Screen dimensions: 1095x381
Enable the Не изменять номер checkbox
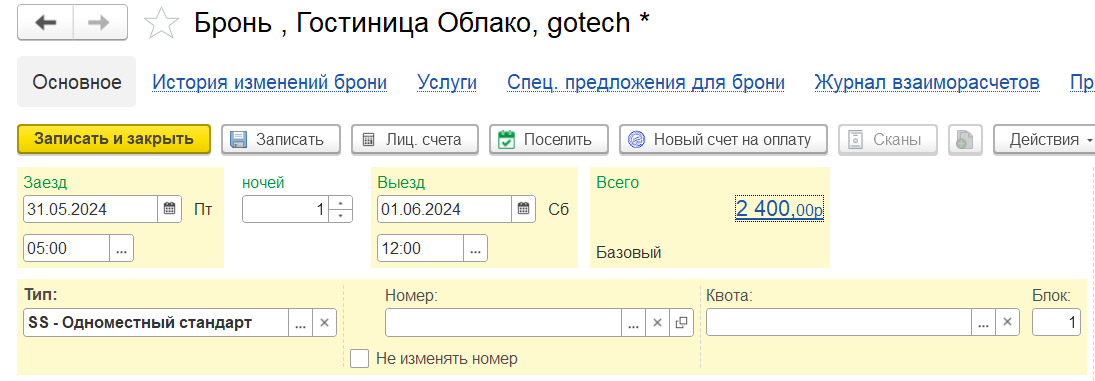(360, 359)
